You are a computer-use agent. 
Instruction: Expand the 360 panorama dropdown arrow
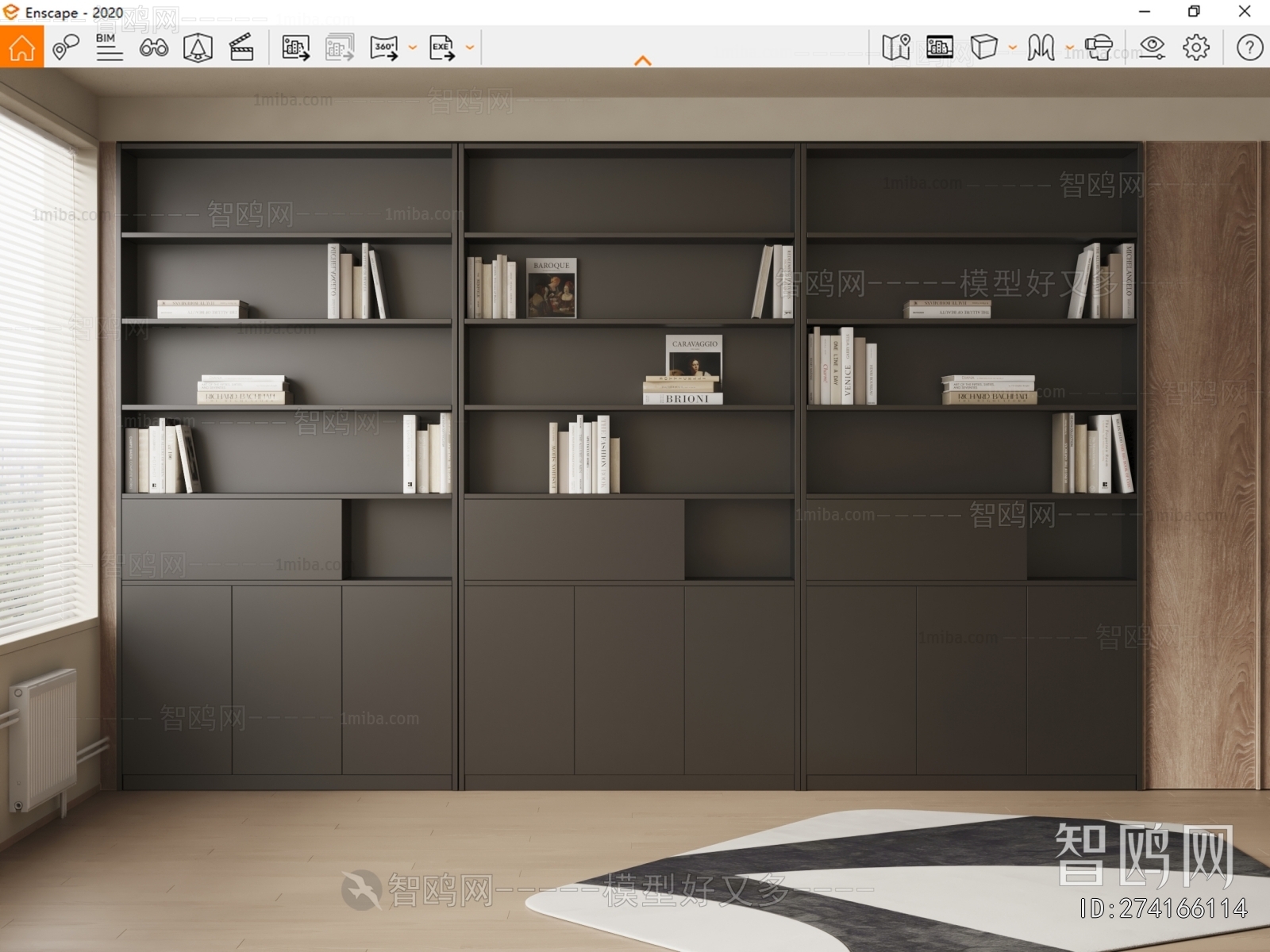[x=413, y=48]
